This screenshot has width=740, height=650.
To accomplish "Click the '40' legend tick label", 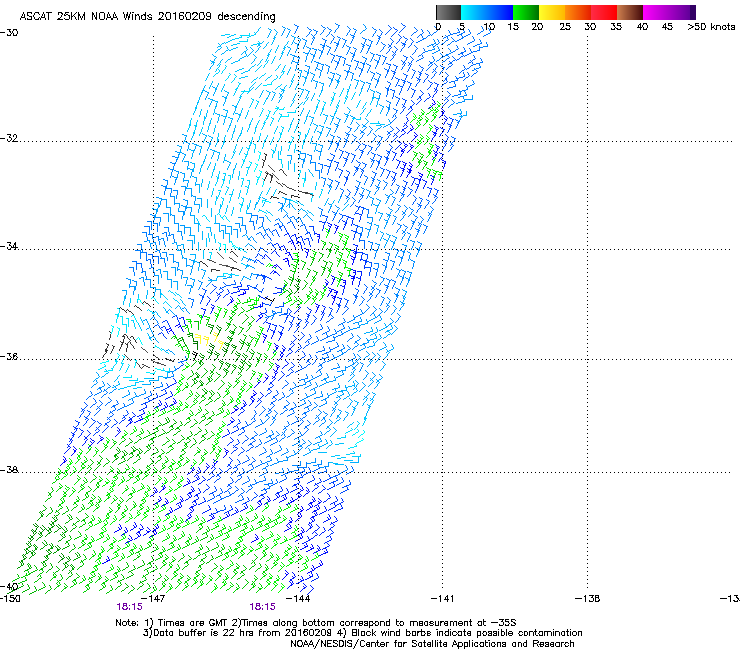I will pos(642,27).
